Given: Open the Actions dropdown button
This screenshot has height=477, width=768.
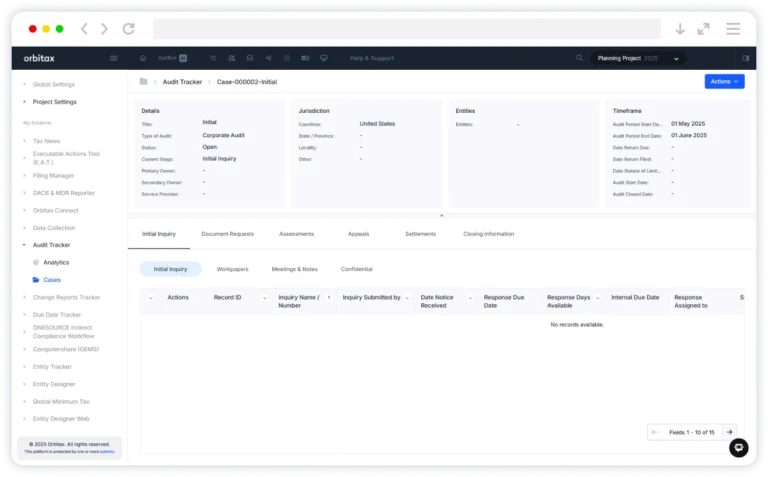Looking at the screenshot, I should [724, 81].
